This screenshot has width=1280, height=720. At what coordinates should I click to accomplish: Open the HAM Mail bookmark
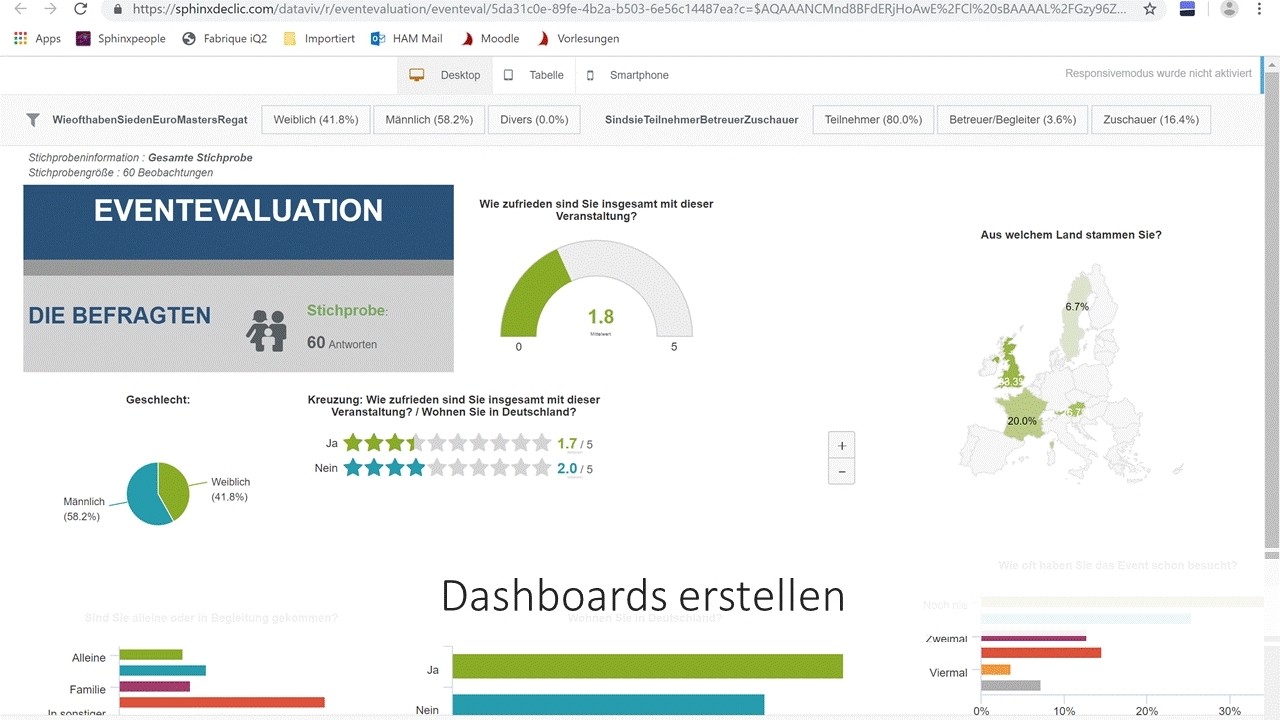(x=406, y=39)
